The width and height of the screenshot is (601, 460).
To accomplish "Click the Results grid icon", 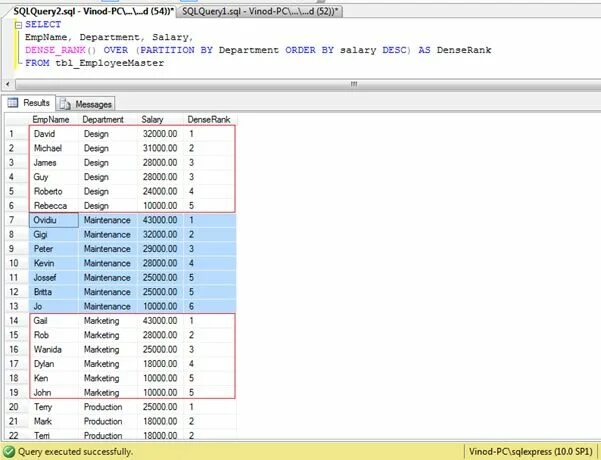I will 13,102.
